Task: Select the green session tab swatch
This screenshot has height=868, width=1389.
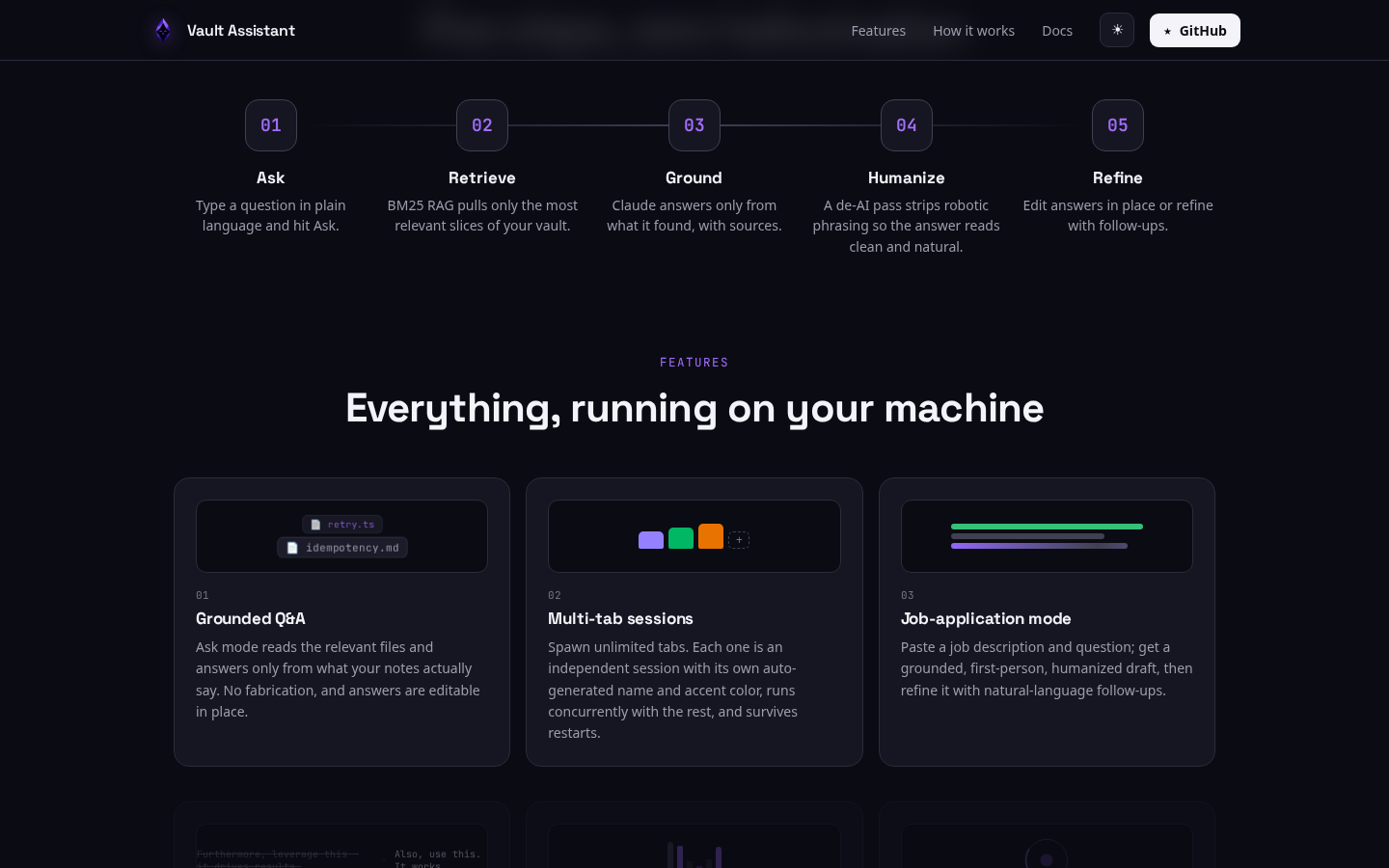Action: pyautogui.click(x=681, y=538)
